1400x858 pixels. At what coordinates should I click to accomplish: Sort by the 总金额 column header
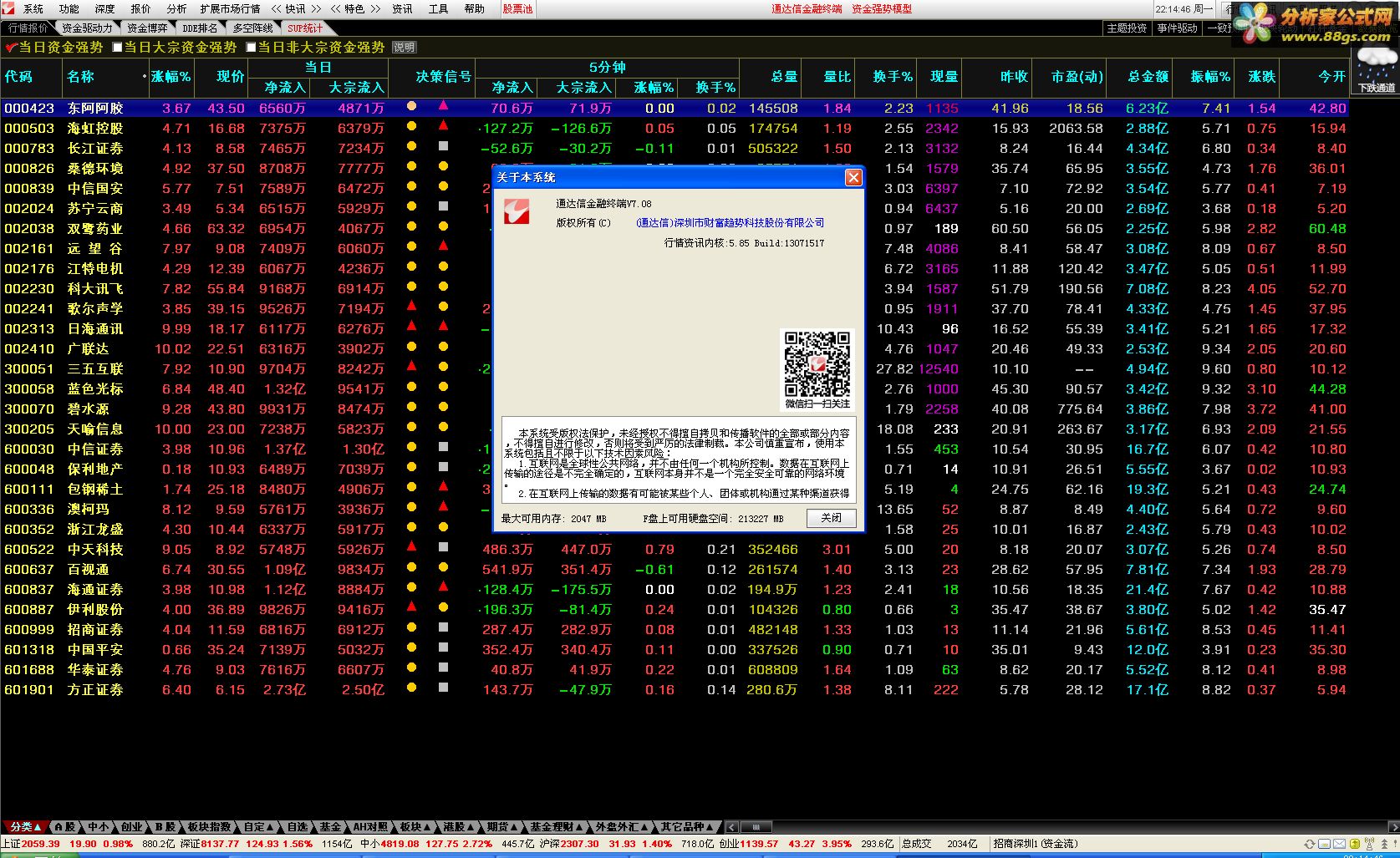(1148, 77)
